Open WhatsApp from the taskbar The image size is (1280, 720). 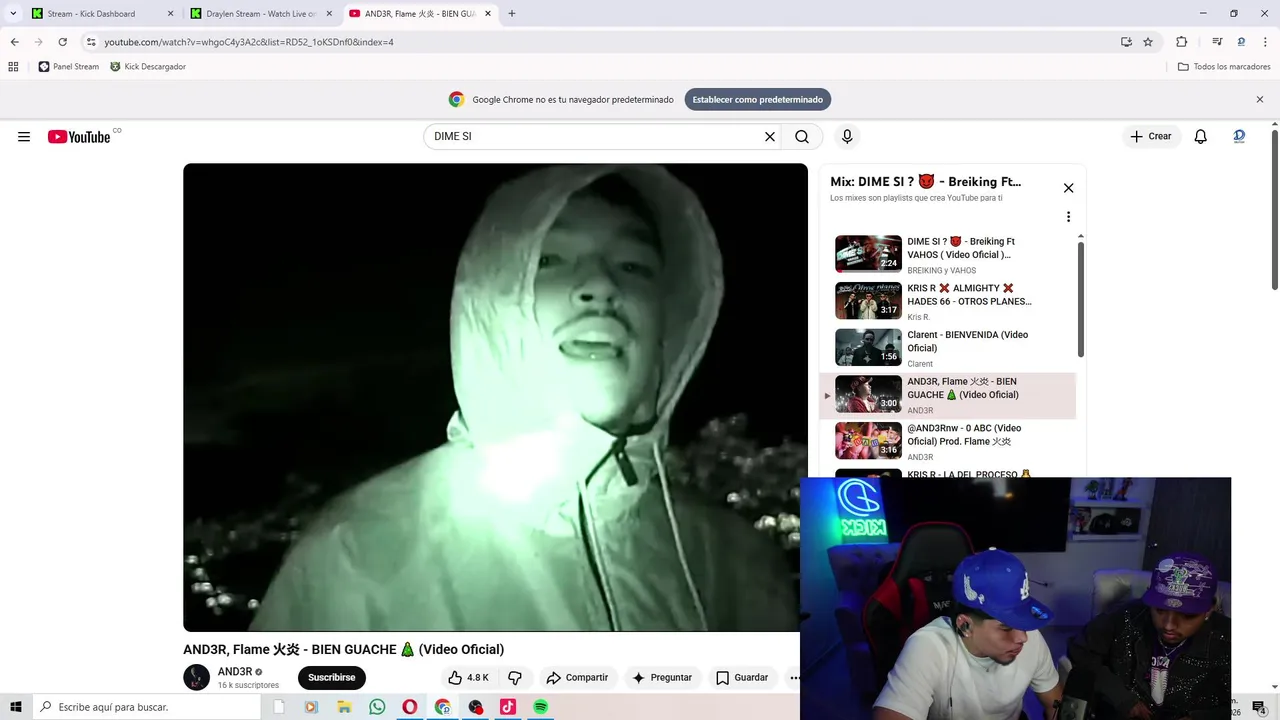point(377,707)
